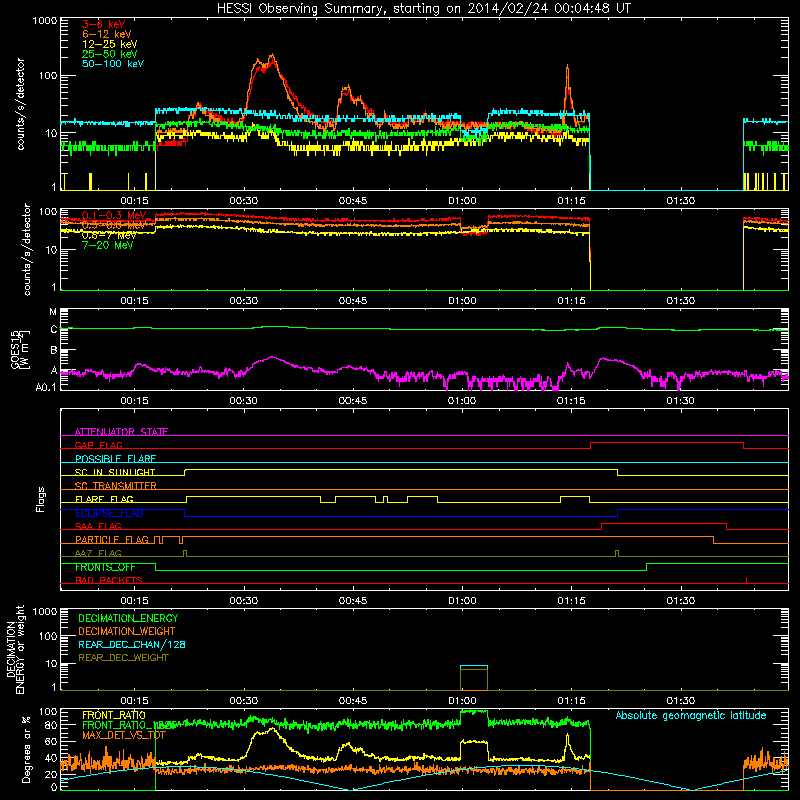Select the 6-12 keV legend label
Viewport: 800px width, 800px height.
tap(107, 34)
